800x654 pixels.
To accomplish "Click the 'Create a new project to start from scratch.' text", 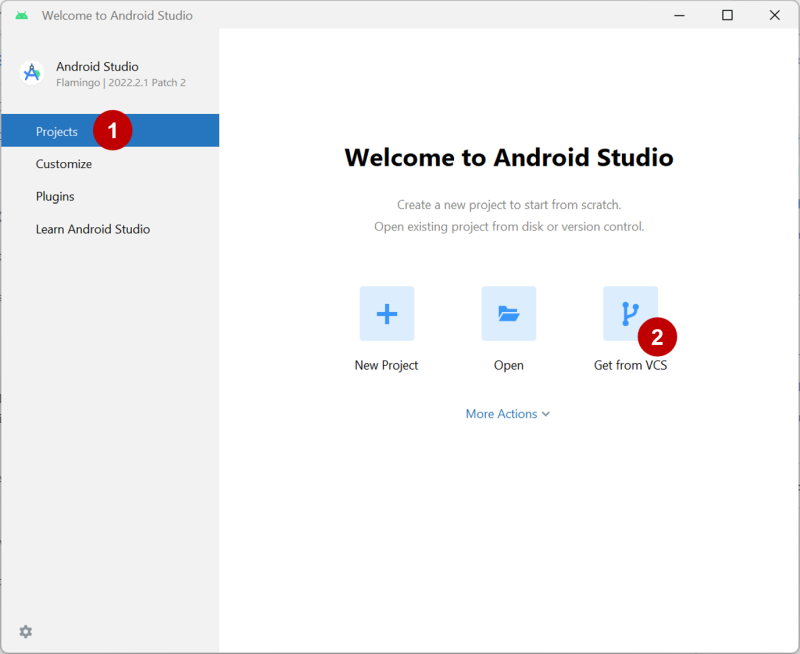I will coord(509,205).
